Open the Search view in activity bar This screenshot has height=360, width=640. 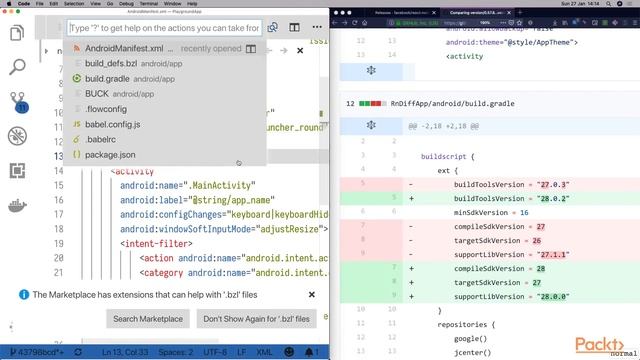tap(17, 67)
